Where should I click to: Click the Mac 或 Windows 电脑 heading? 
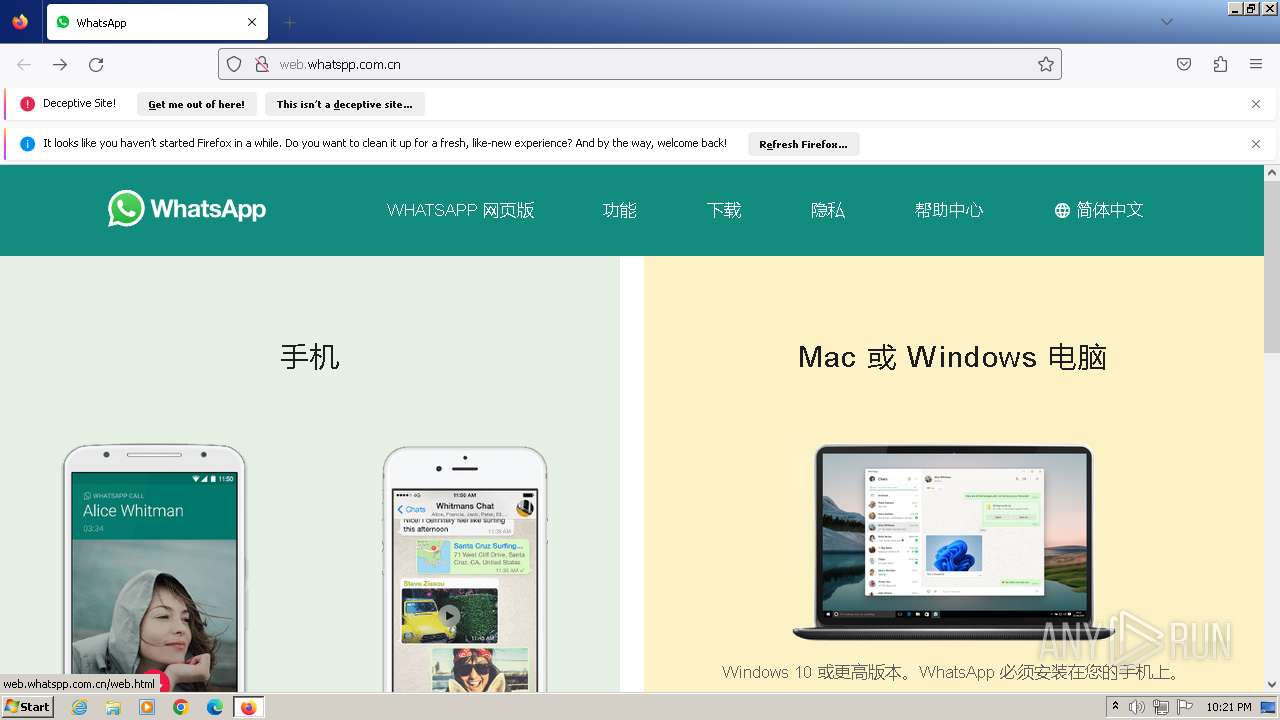(952, 357)
